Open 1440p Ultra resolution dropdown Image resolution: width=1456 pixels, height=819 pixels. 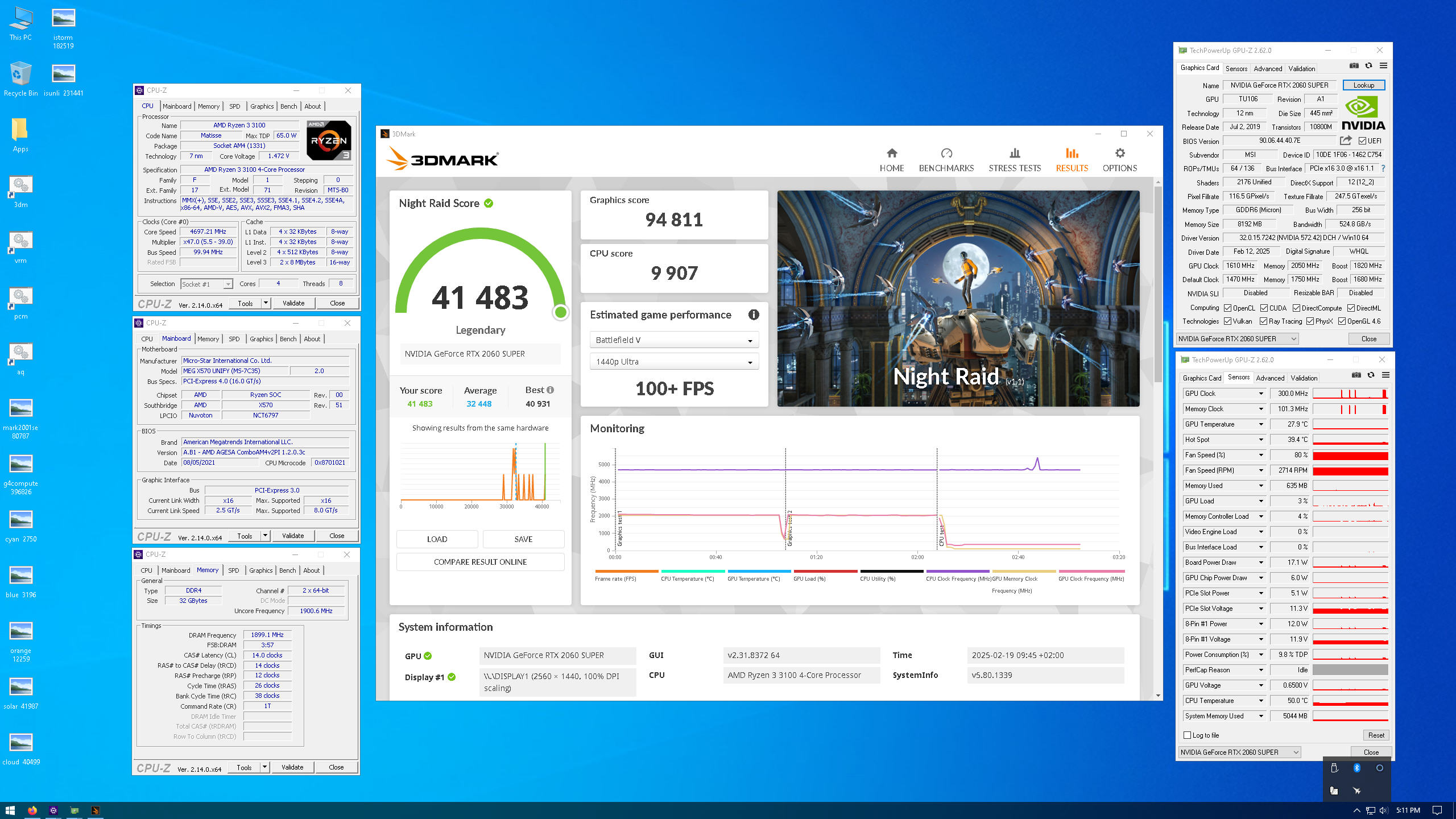coord(674,362)
